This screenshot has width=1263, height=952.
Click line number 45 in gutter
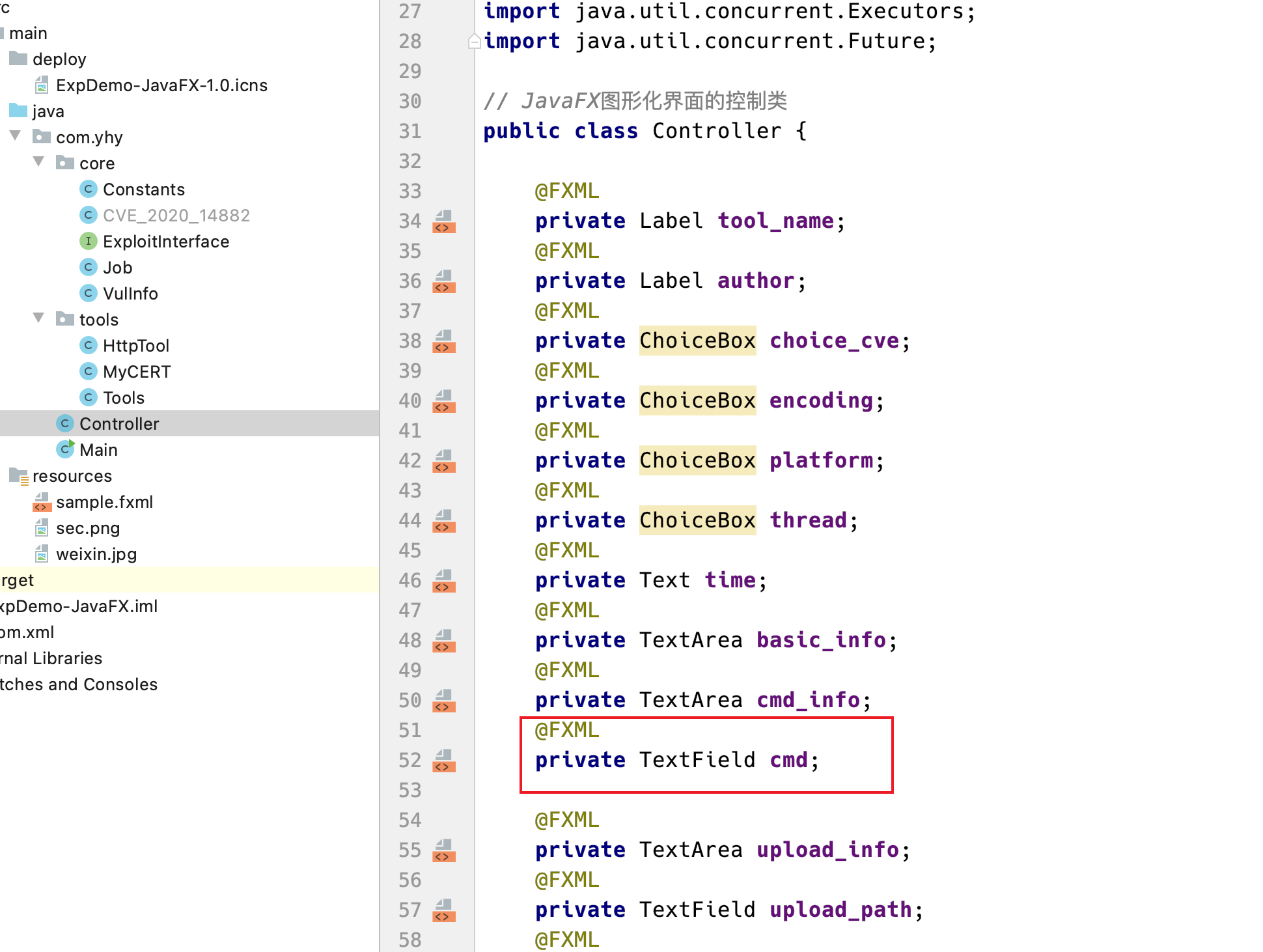click(409, 551)
